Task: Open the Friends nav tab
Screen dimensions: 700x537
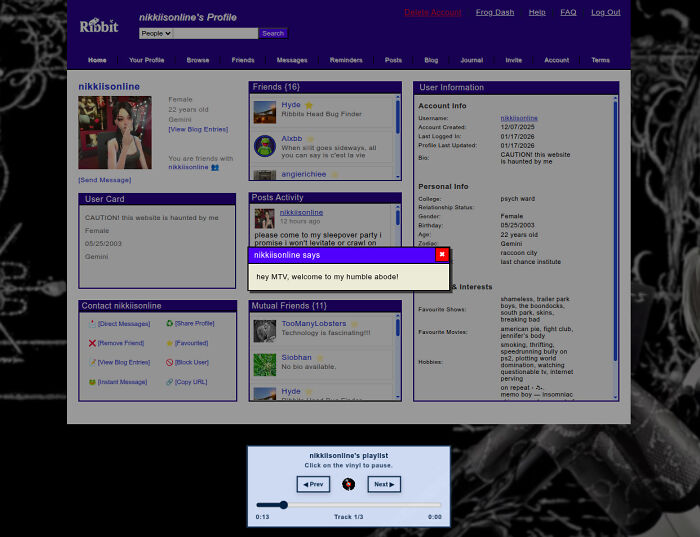Action: (x=243, y=60)
